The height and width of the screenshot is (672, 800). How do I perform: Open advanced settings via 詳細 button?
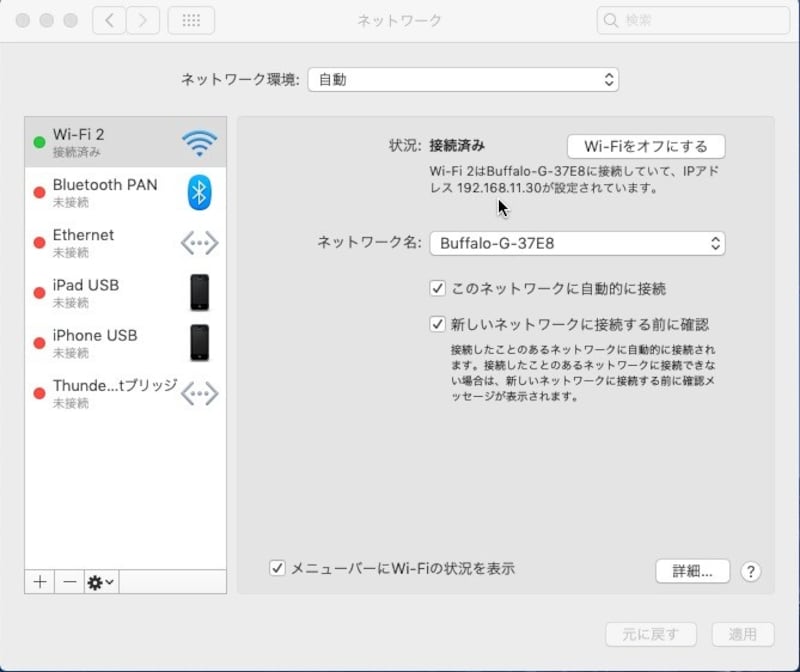point(692,571)
